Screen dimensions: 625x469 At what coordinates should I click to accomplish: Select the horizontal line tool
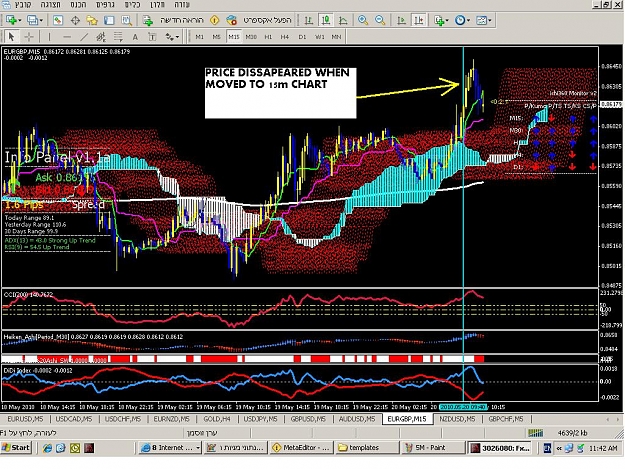pos(67,37)
